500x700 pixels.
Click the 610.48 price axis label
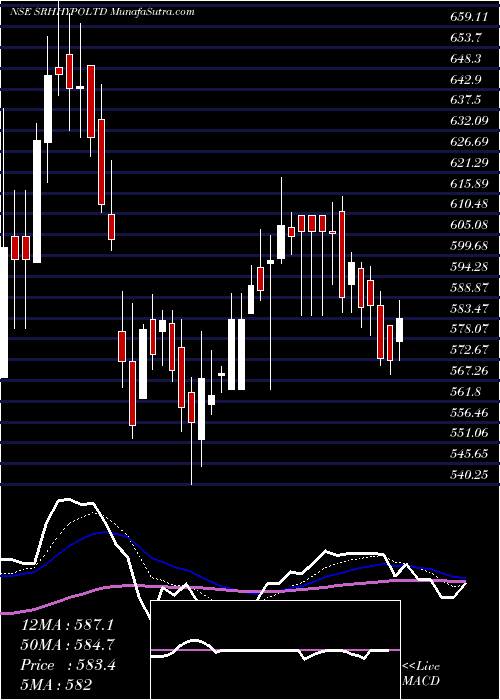pyautogui.click(x=467, y=204)
